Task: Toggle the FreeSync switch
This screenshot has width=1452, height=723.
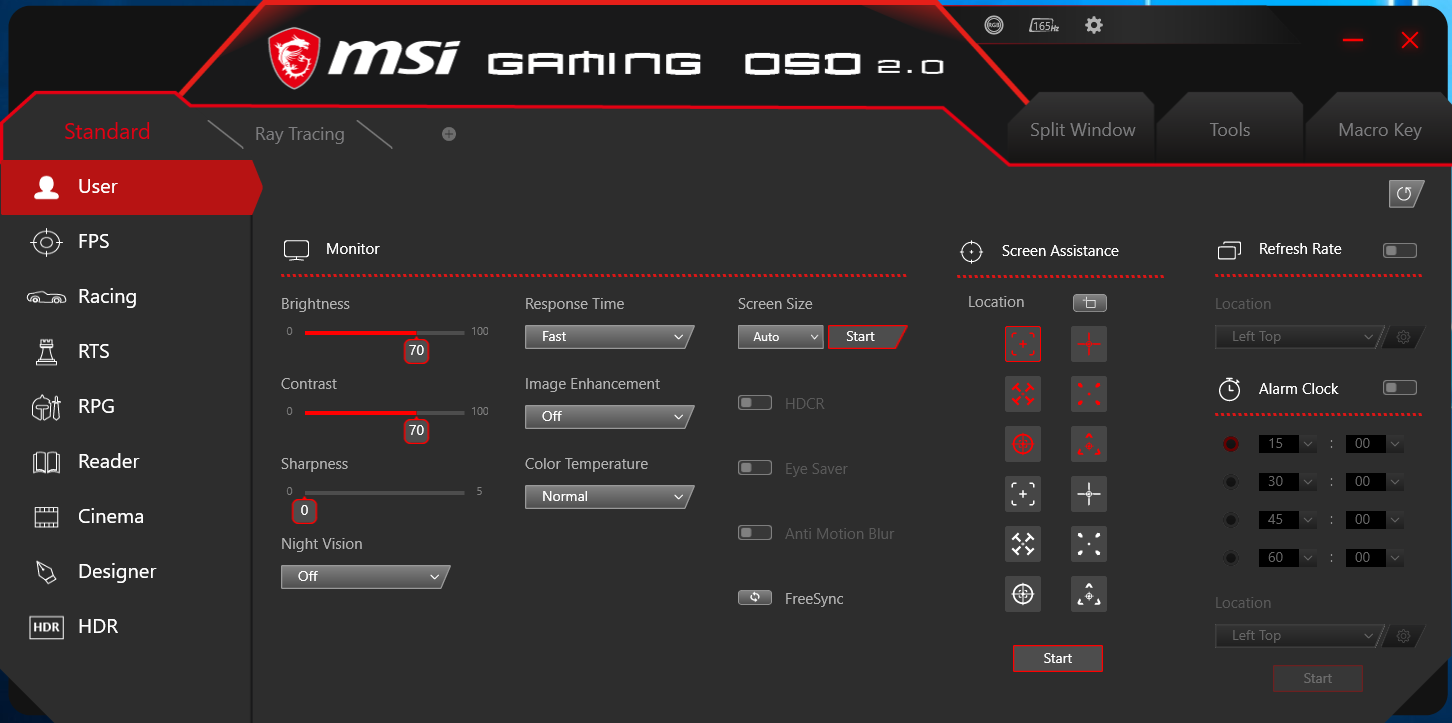Action: click(x=755, y=598)
